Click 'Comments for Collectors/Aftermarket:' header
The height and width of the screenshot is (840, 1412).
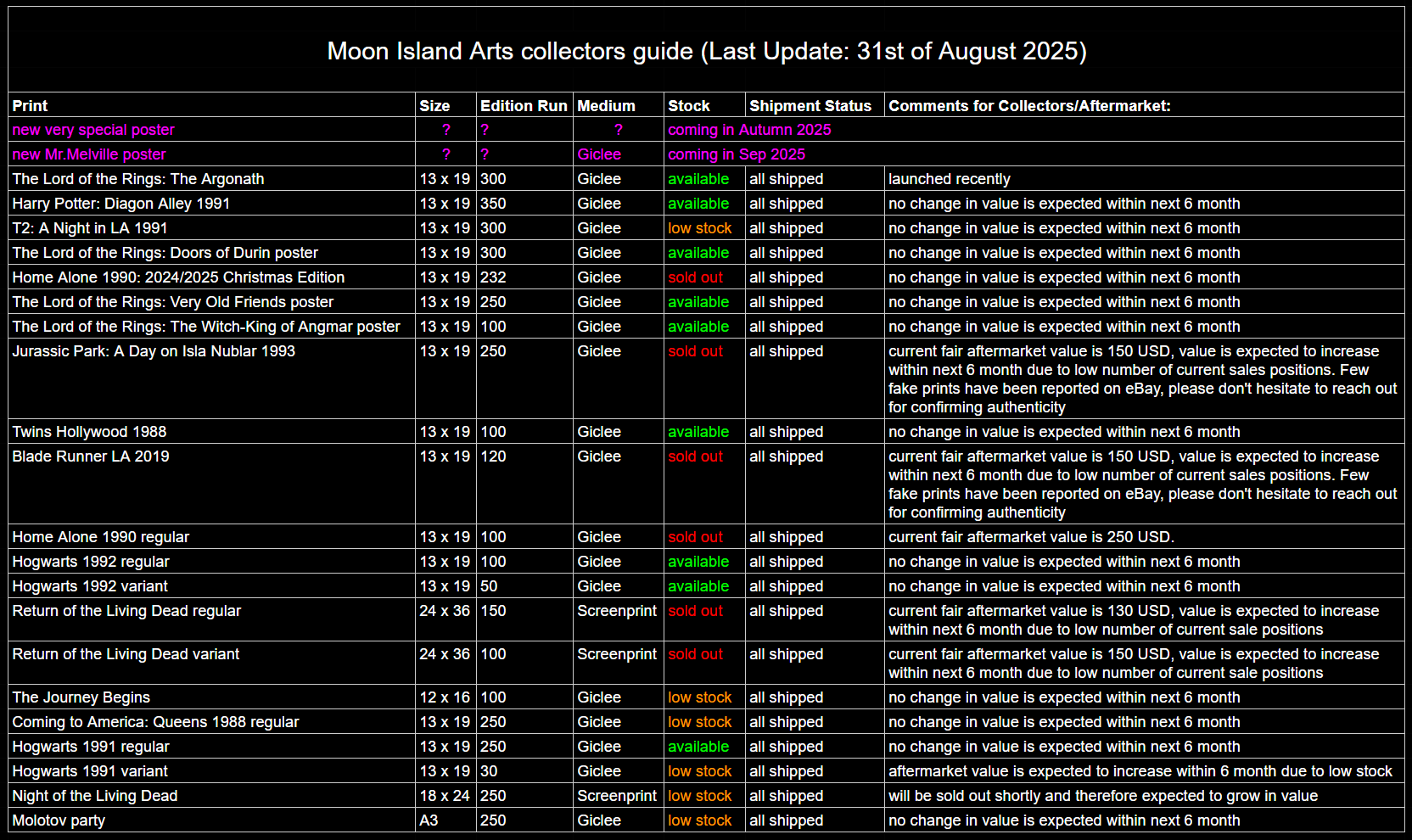[1029, 105]
